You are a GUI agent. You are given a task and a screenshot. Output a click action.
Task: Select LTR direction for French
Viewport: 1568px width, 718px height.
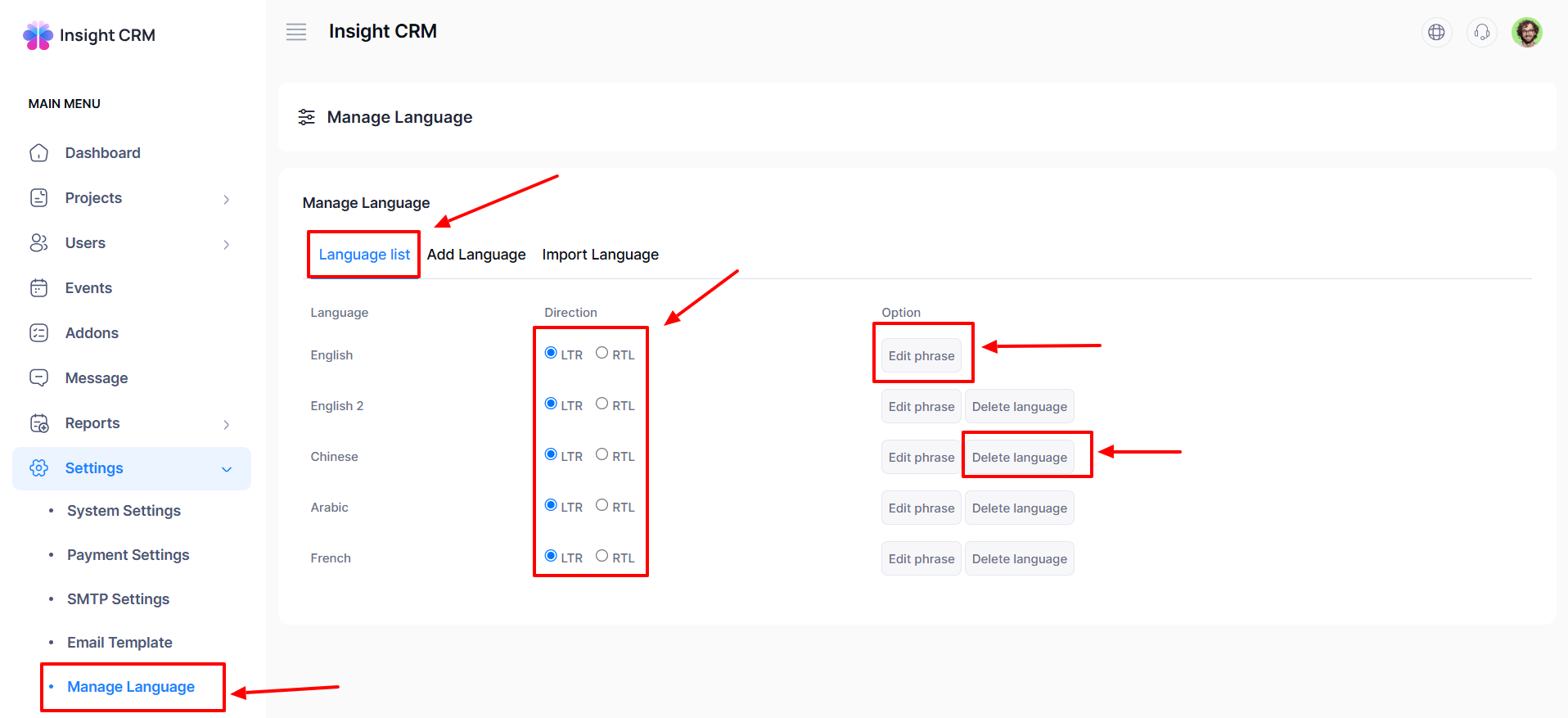pyautogui.click(x=551, y=557)
